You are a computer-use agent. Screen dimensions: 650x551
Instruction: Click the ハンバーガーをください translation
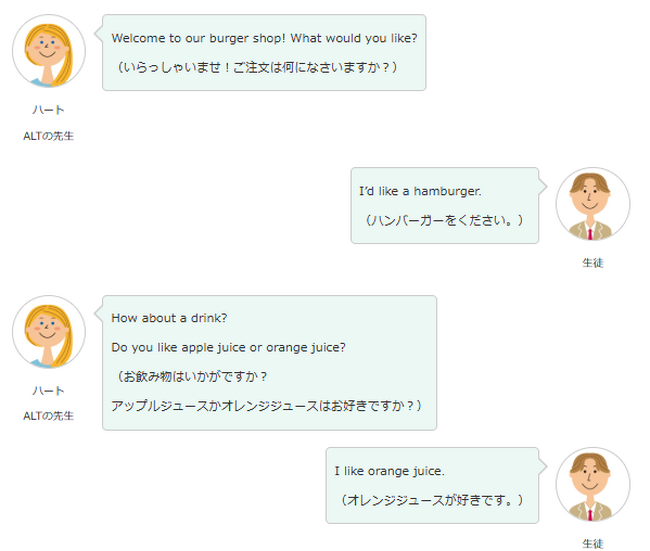pyautogui.click(x=444, y=220)
